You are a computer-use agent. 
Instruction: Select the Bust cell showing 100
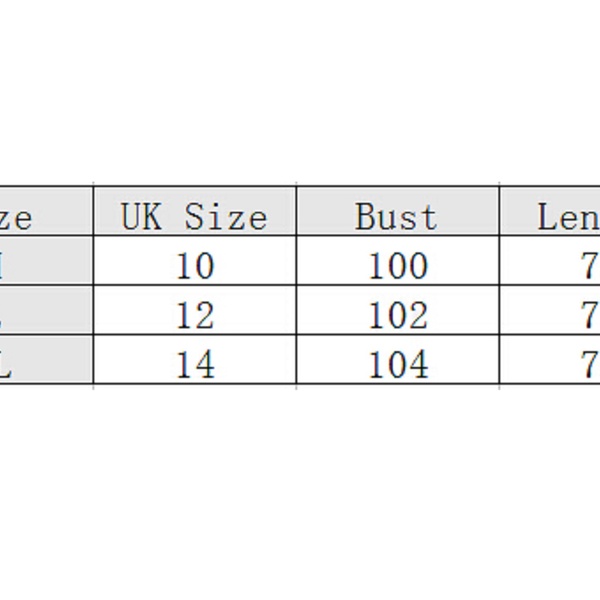tap(397, 266)
